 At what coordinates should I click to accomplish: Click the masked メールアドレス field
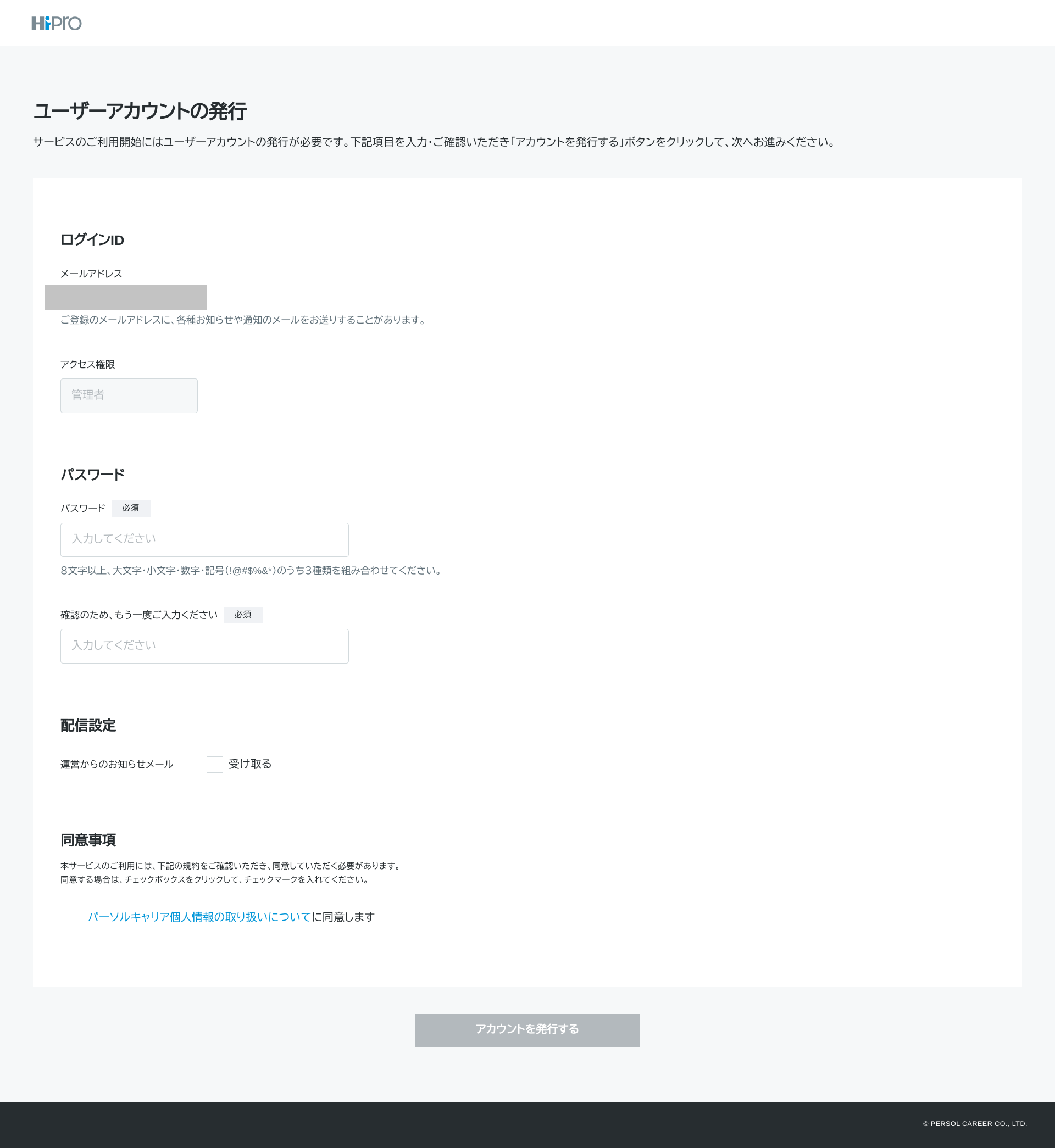126,297
